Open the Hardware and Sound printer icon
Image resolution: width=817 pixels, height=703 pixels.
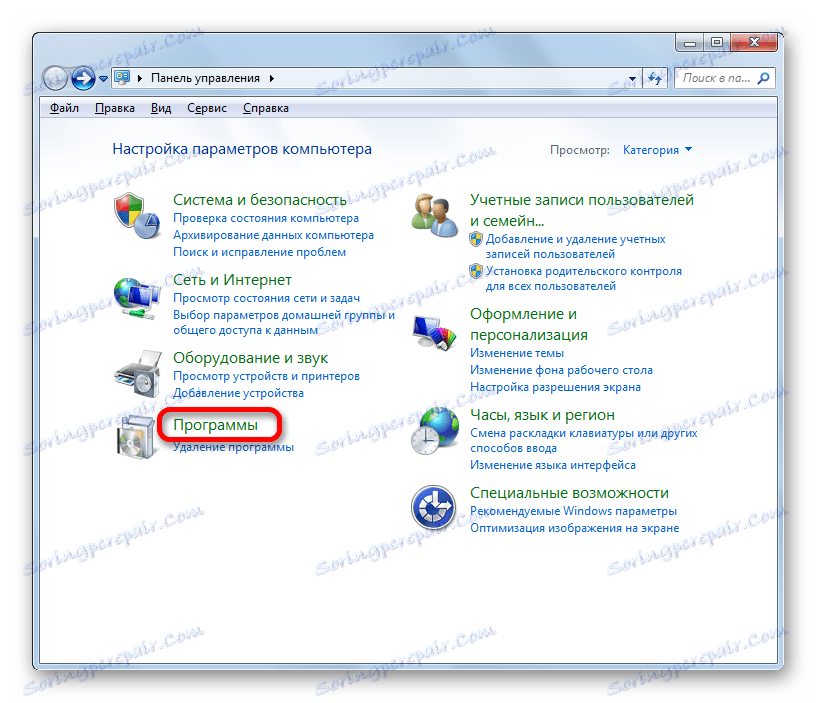click(138, 374)
